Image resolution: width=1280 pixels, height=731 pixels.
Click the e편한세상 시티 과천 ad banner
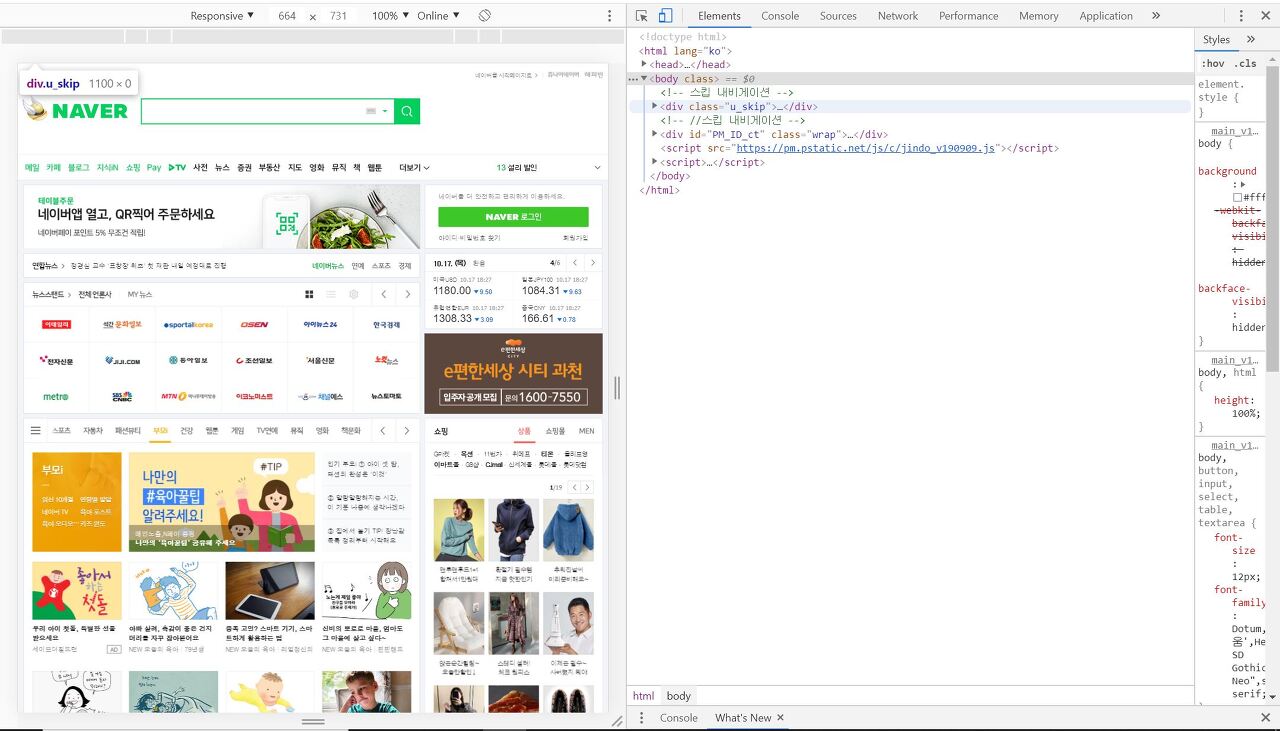(513, 373)
